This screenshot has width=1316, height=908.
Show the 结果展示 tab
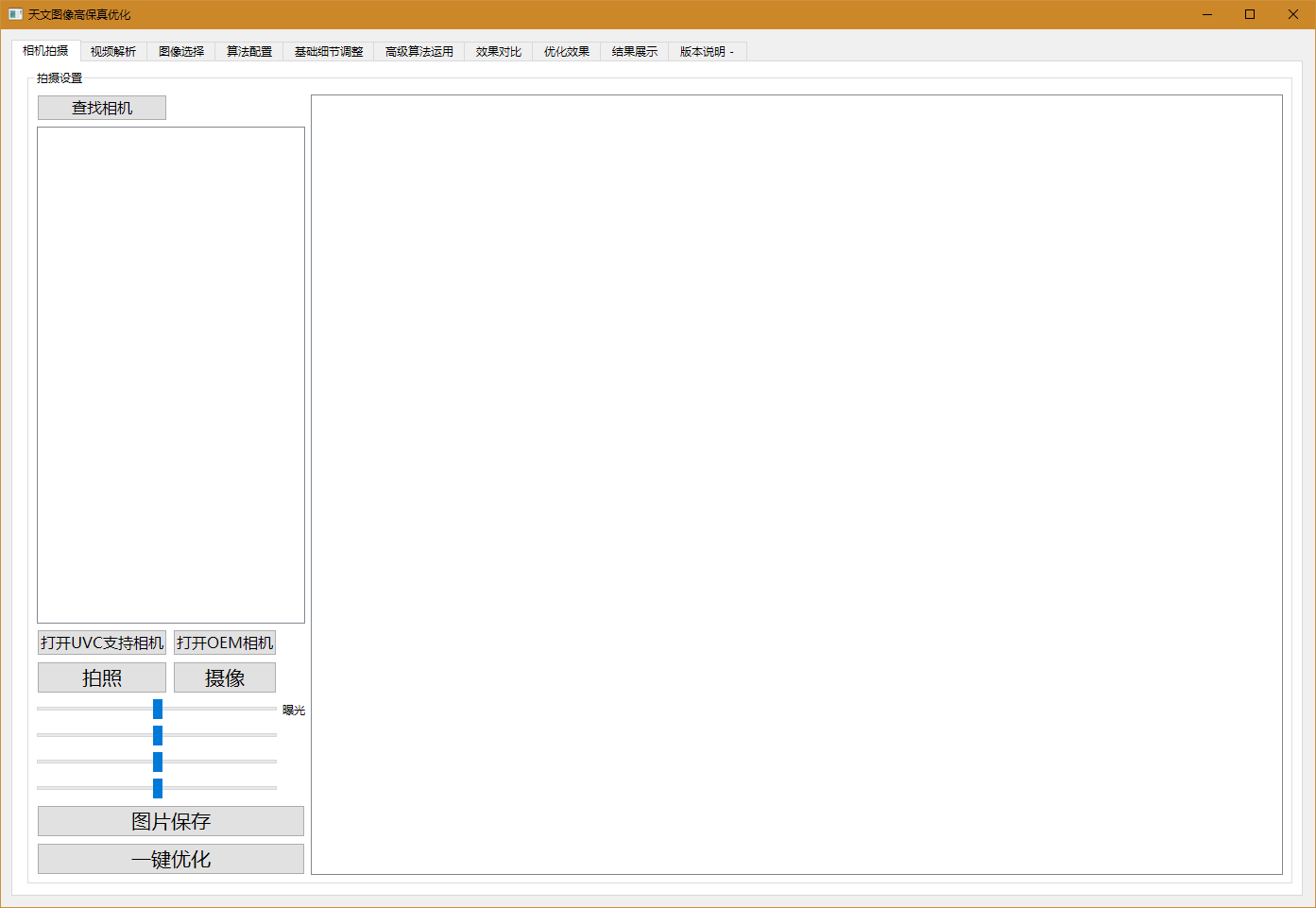click(x=635, y=52)
